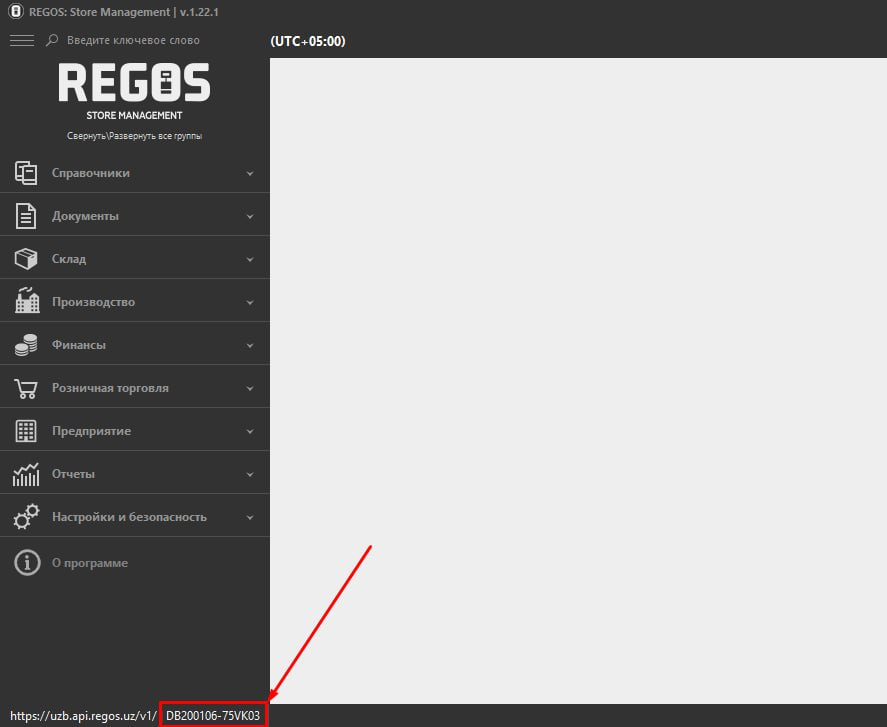Click the search magnifier icon
Screen dimensions: 887x727
coord(52,40)
